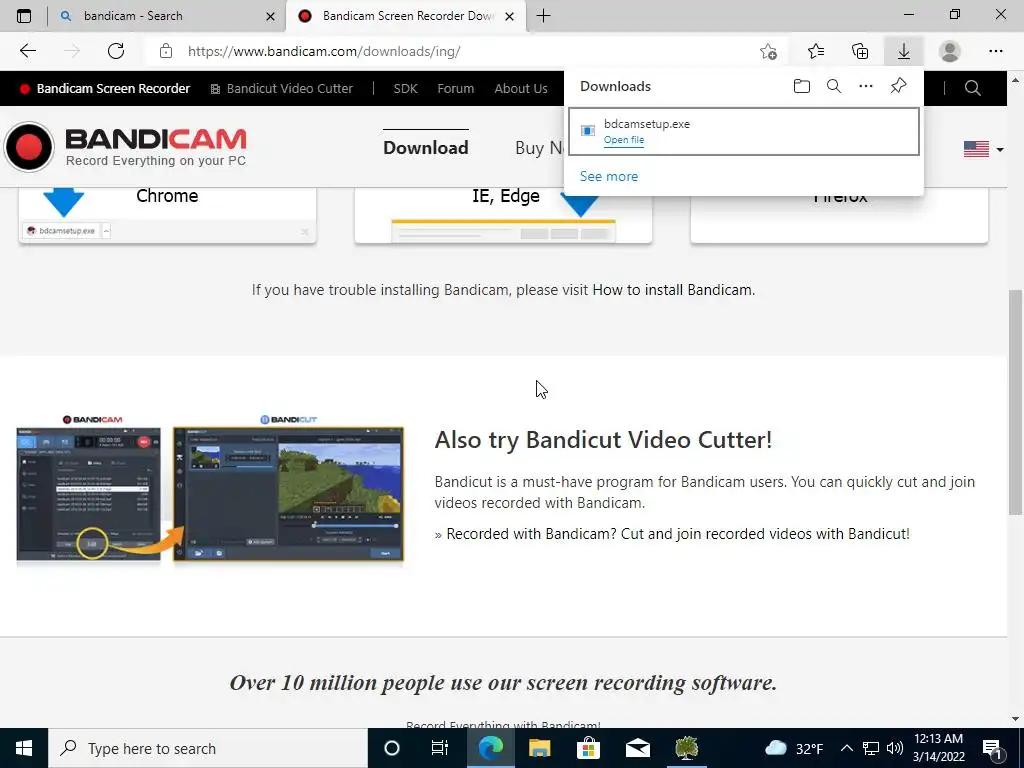Screen dimensions: 1024x768
Task: Open the Collections panel
Action: 860,51
